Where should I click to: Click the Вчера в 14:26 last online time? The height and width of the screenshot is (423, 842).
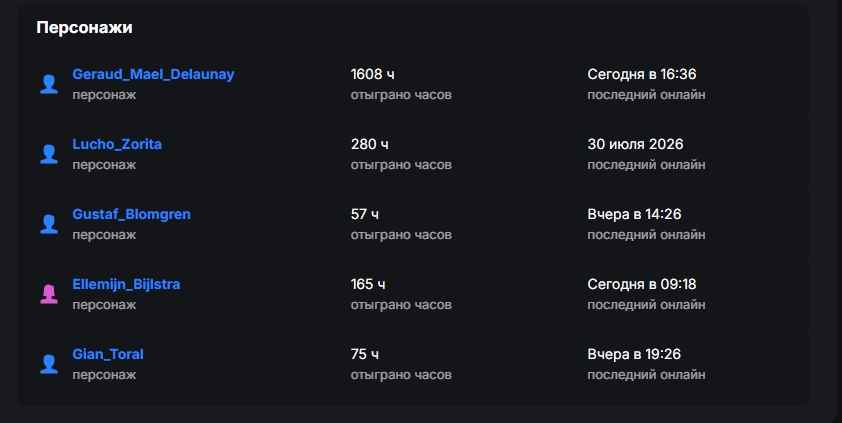(634, 214)
